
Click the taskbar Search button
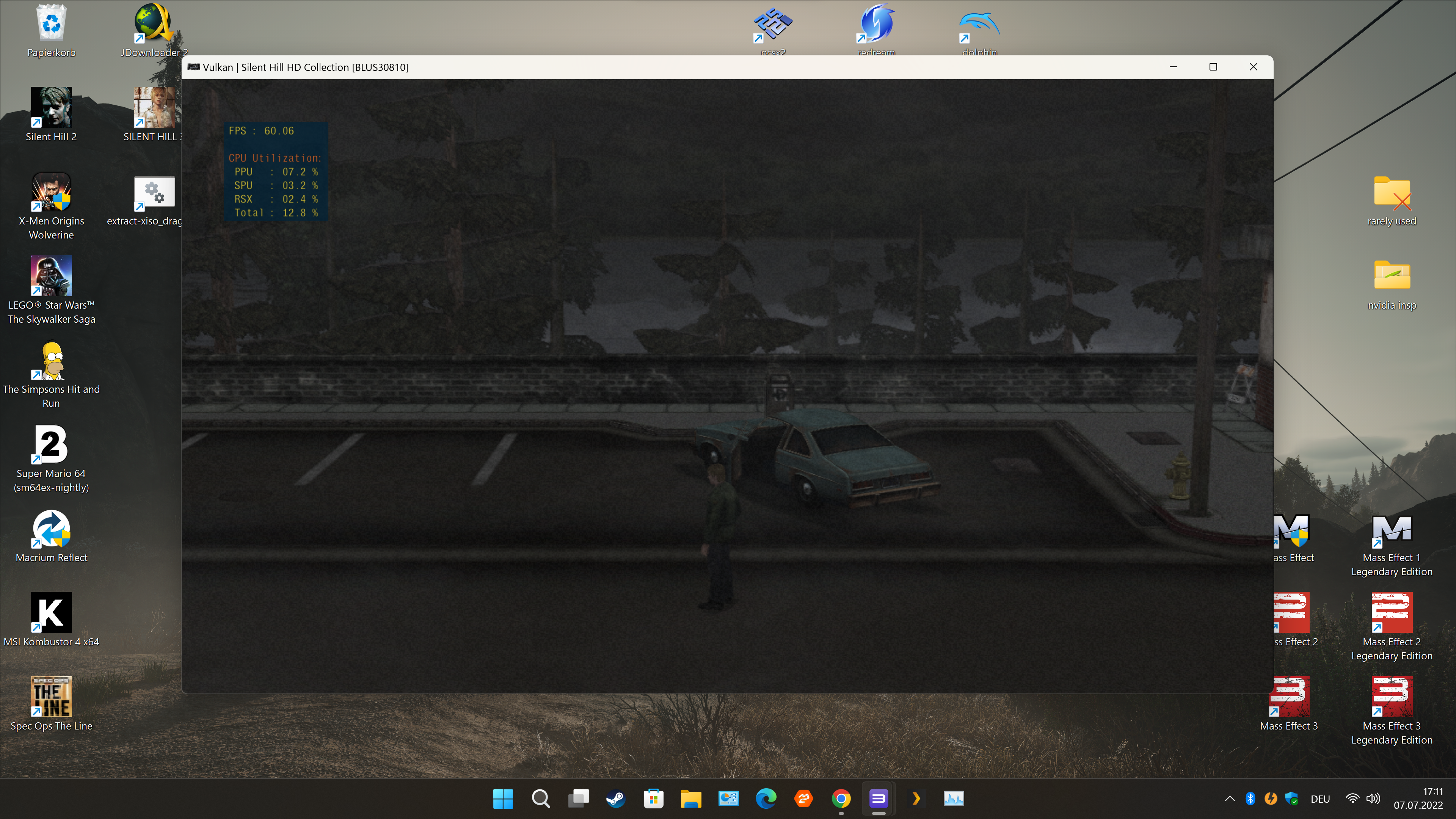540,799
